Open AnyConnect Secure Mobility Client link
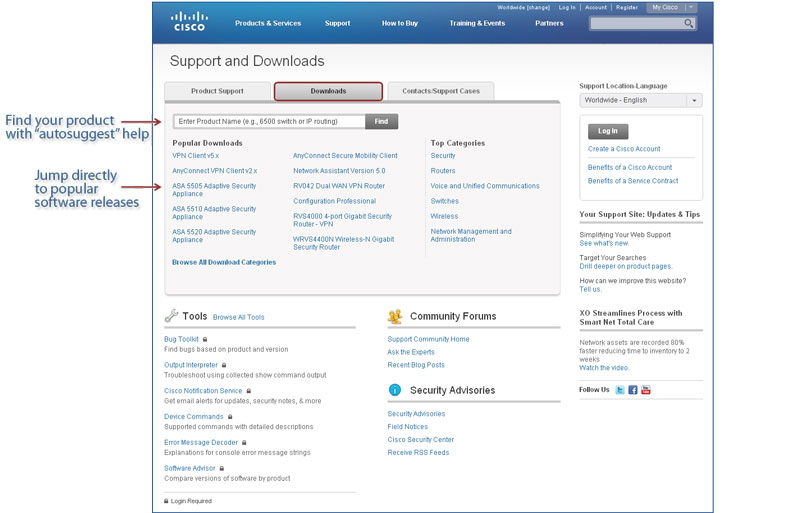This screenshot has height=513, width=800. point(345,156)
